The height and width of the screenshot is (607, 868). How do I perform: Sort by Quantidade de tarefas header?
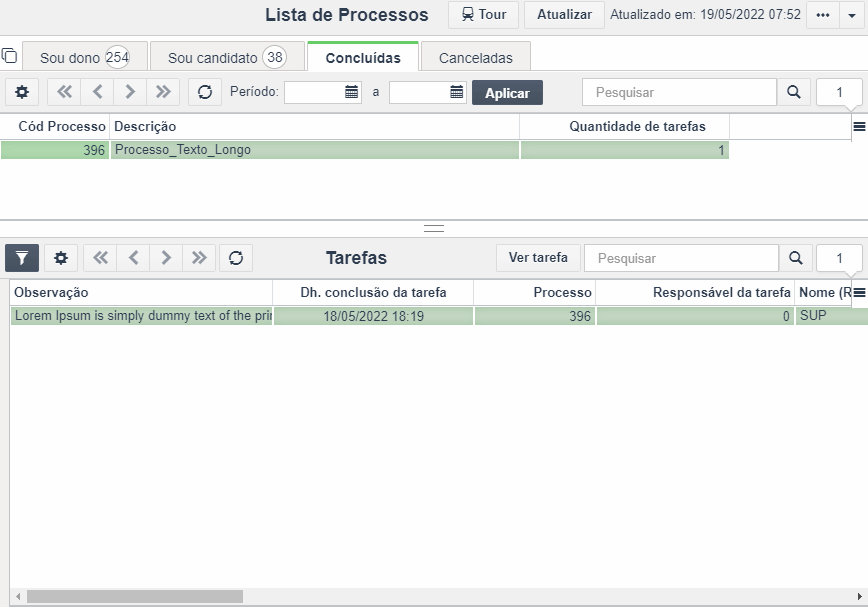click(x=624, y=127)
